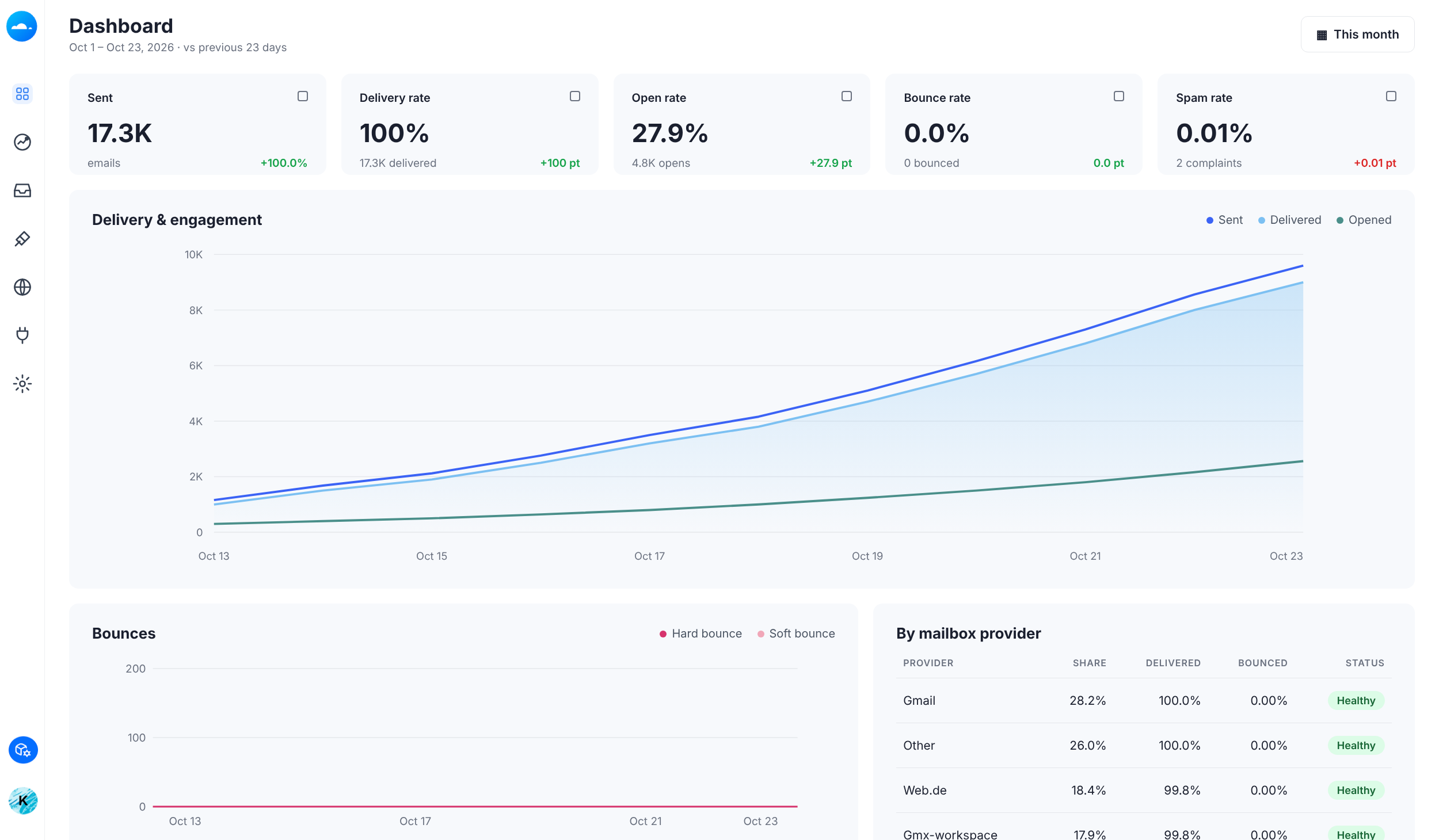1439x840 pixels.
Task: Open the analytics chart sidebar icon
Action: coord(22,142)
